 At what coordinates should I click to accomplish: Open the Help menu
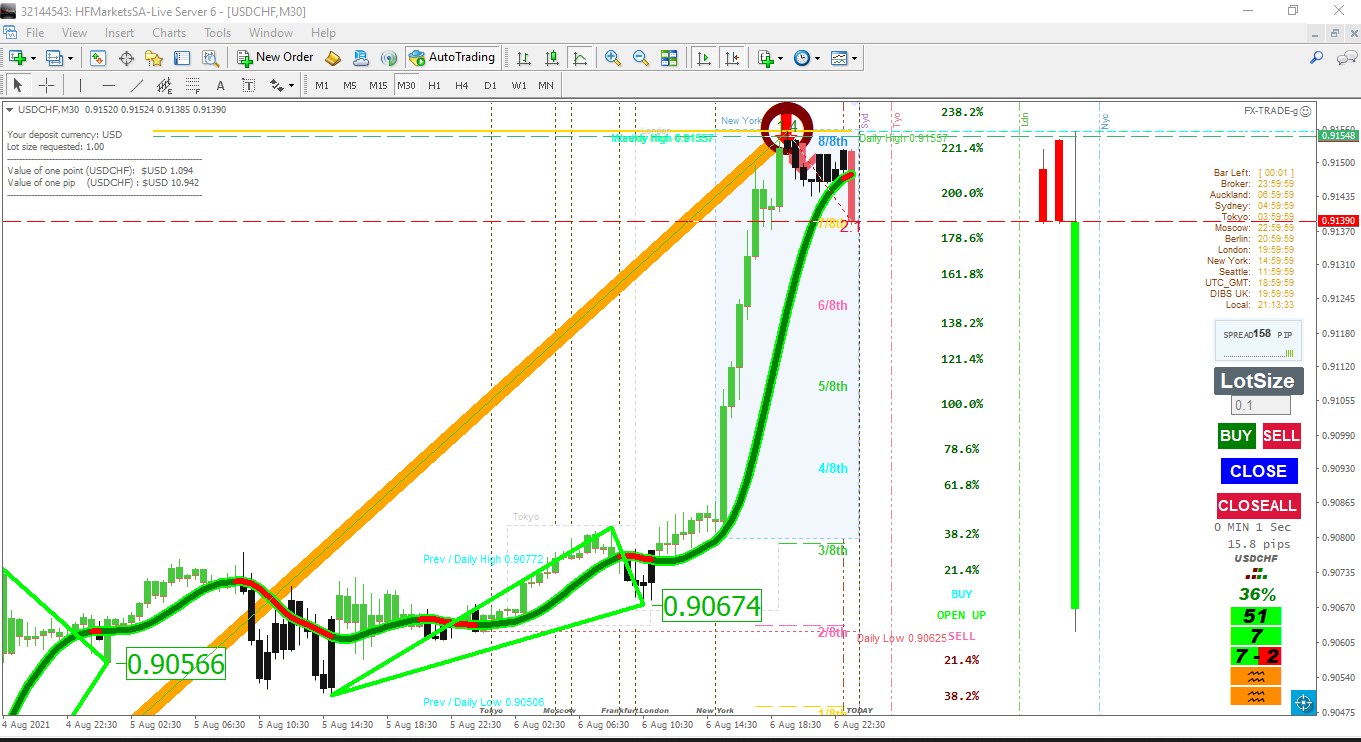click(323, 33)
